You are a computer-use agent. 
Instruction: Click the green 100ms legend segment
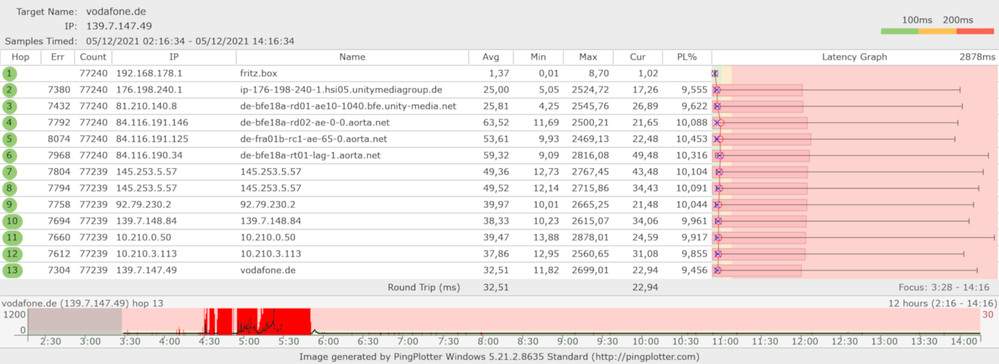(900, 31)
